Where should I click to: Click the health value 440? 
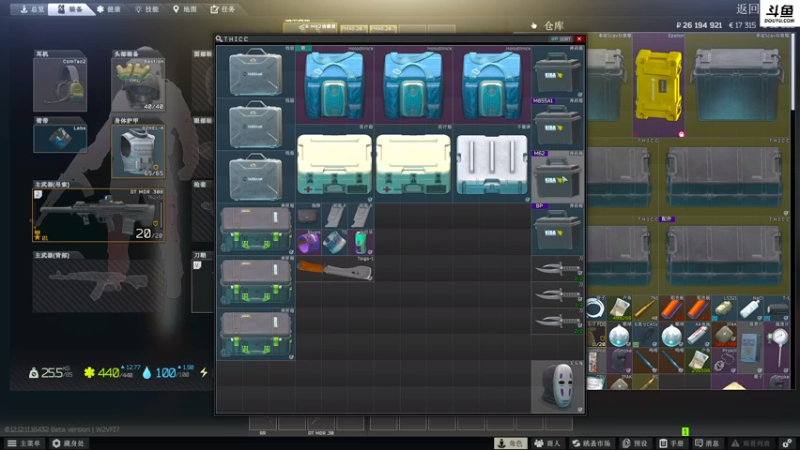108,373
